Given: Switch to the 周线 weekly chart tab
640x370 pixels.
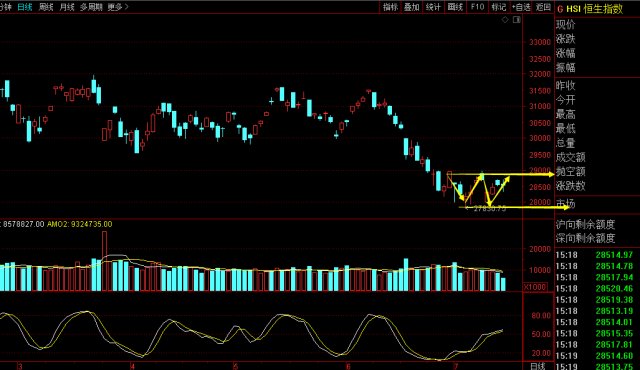Looking at the screenshot, I should click(x=46, y=7).
